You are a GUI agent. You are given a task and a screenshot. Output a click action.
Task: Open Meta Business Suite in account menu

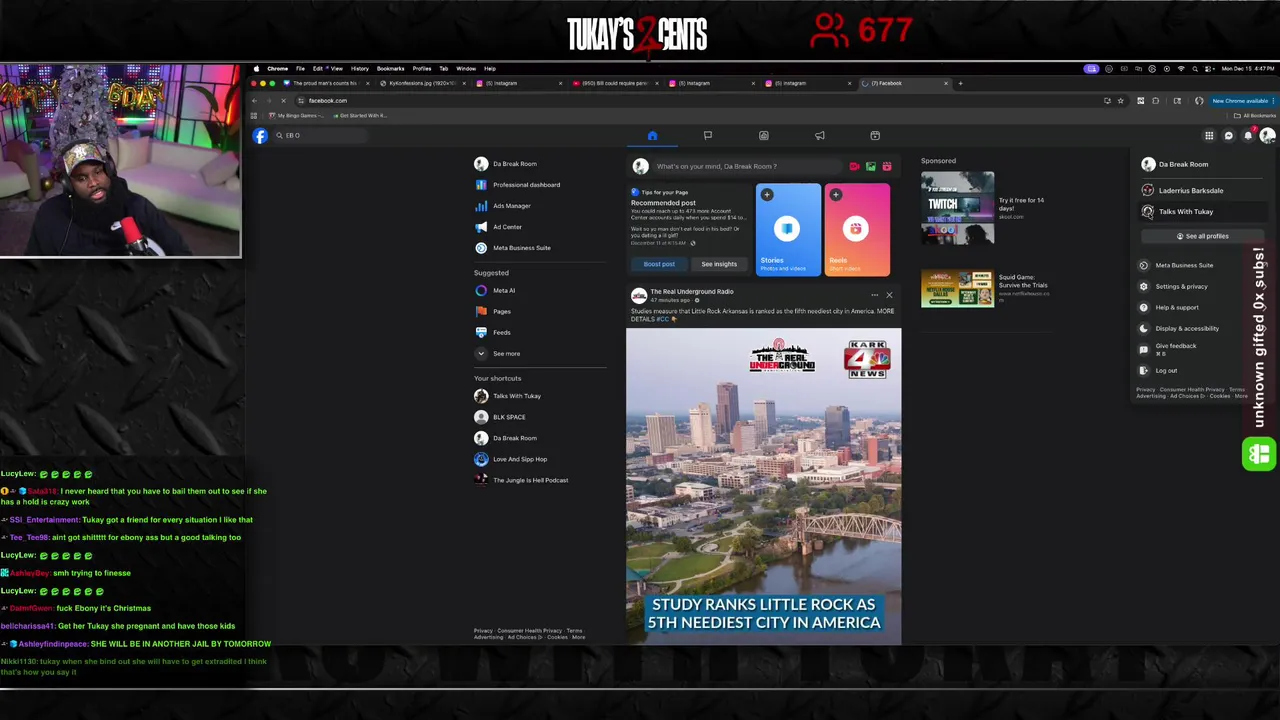pos(1203,265)
